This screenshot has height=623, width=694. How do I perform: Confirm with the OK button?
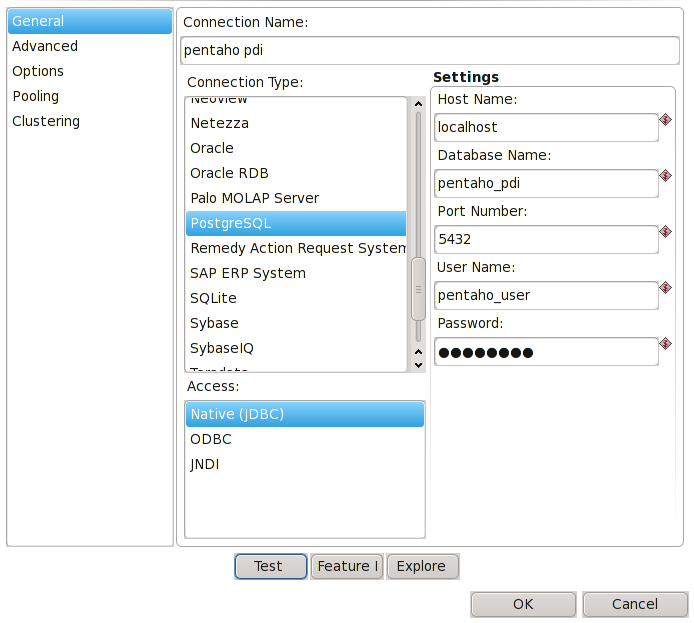click(x=523, y=604)
